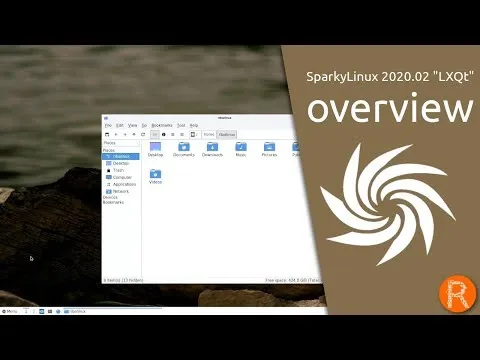480x360 pixels.
Task: Click the "8 item(s)" status text
Action: tap(123, 280)
